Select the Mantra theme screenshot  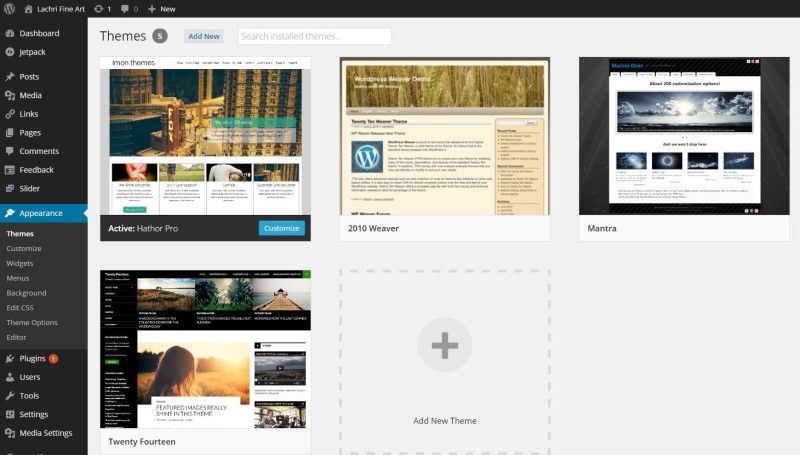tap(684, 136)
